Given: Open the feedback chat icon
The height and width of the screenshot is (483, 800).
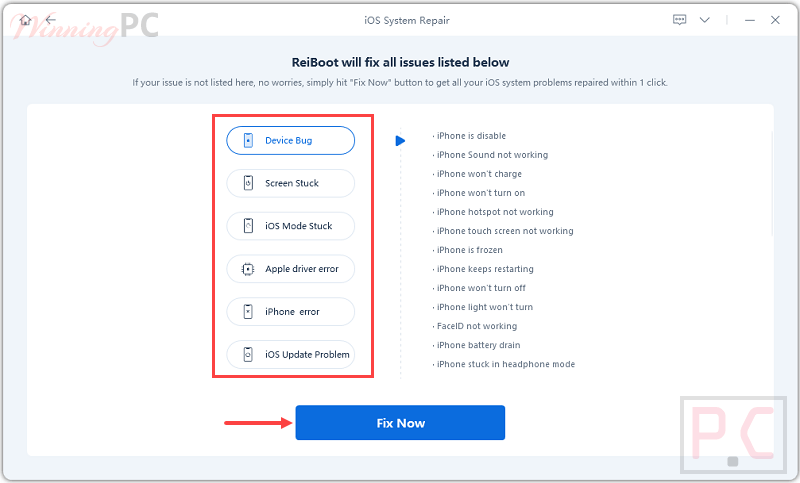Looking at the screenshot, I should (680, 20).
